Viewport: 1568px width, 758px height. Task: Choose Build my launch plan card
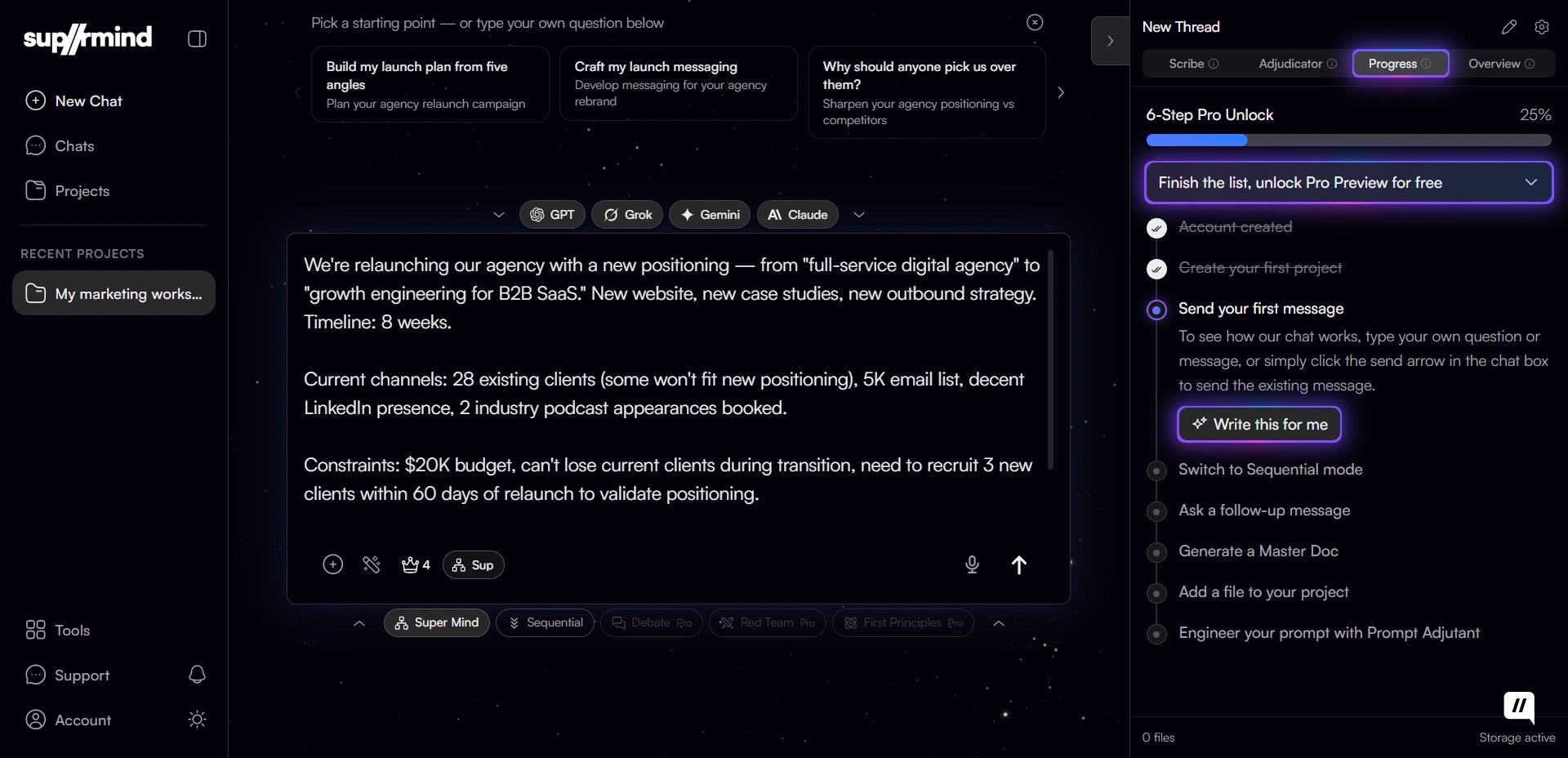[x=430, y=84]
